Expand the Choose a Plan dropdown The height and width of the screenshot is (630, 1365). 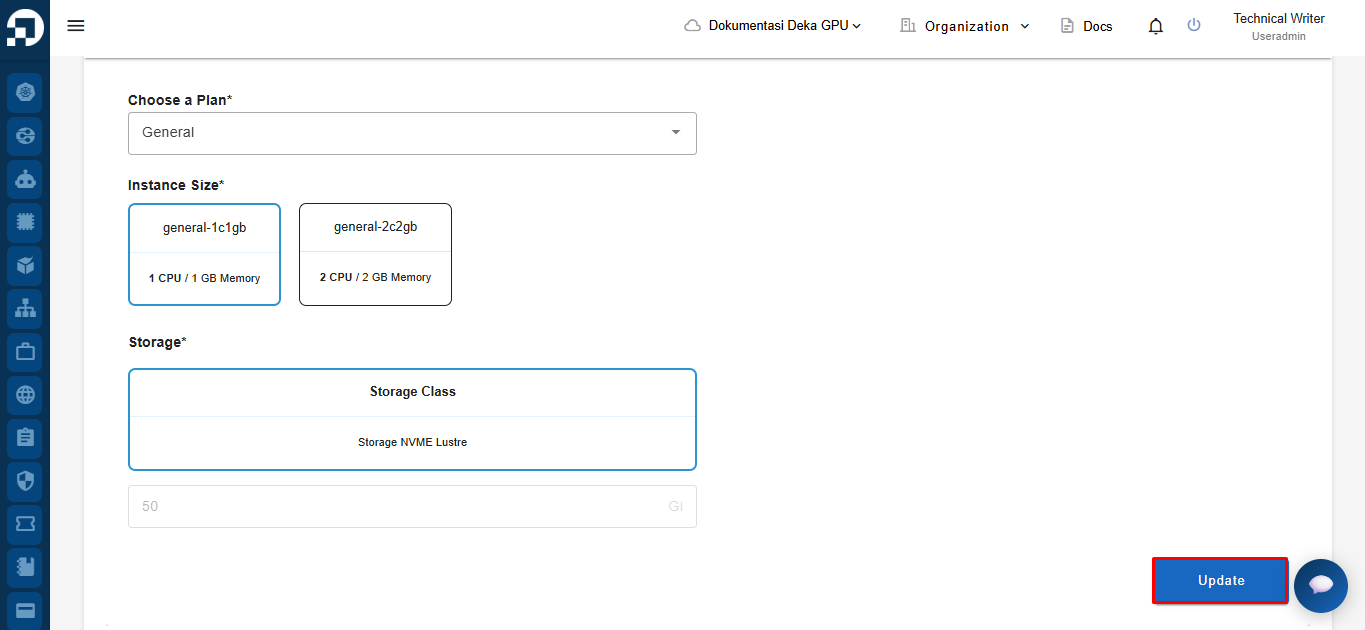pyautogui.click(x=412, y=133)
